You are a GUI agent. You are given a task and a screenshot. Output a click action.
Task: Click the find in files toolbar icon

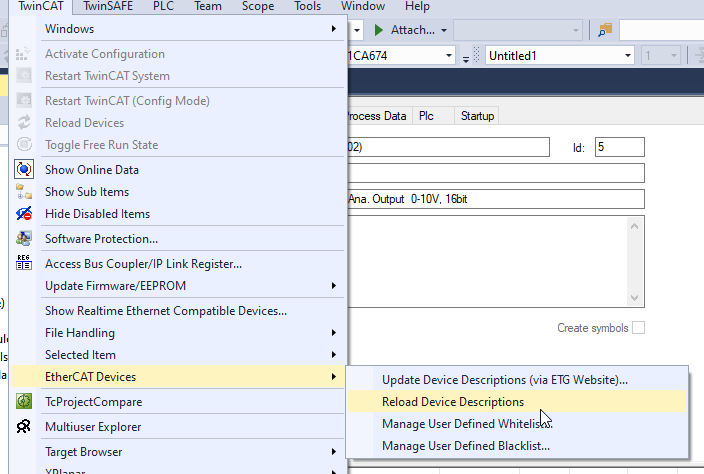click(x=605, y=30)
